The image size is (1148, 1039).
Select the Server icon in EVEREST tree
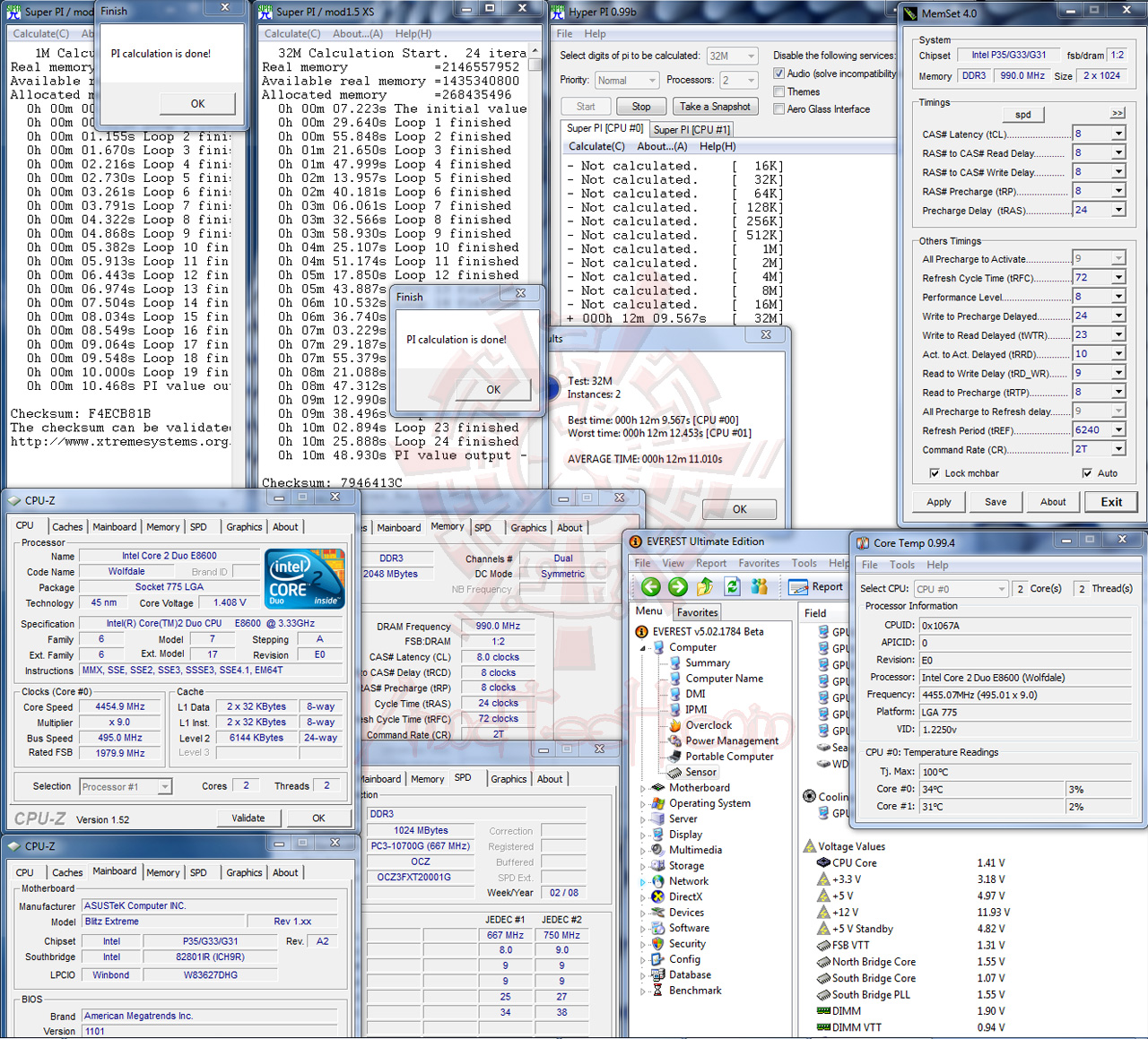coord(658,818)
